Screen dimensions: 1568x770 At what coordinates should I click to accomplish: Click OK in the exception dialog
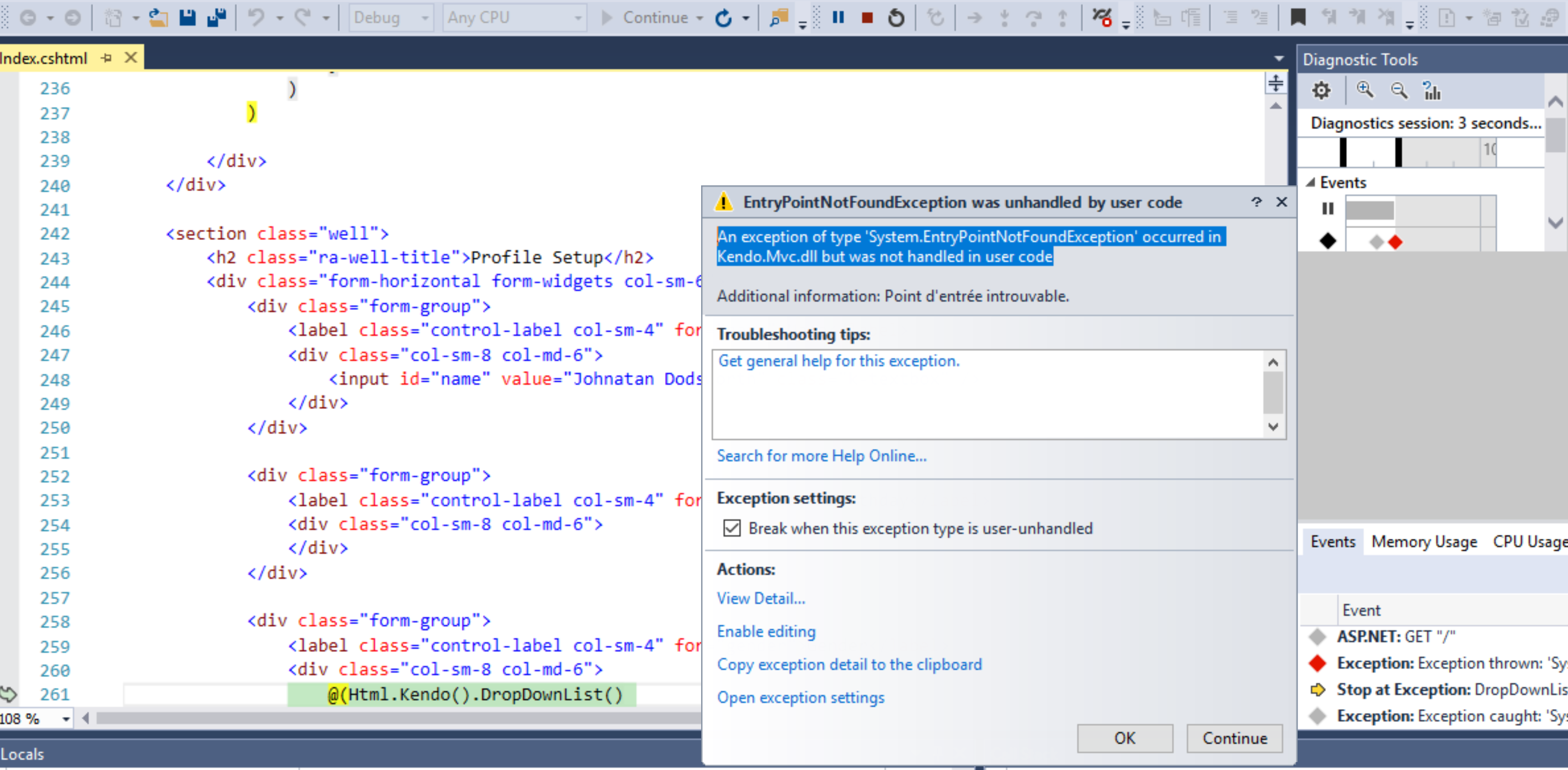[x=1124, y=738]
